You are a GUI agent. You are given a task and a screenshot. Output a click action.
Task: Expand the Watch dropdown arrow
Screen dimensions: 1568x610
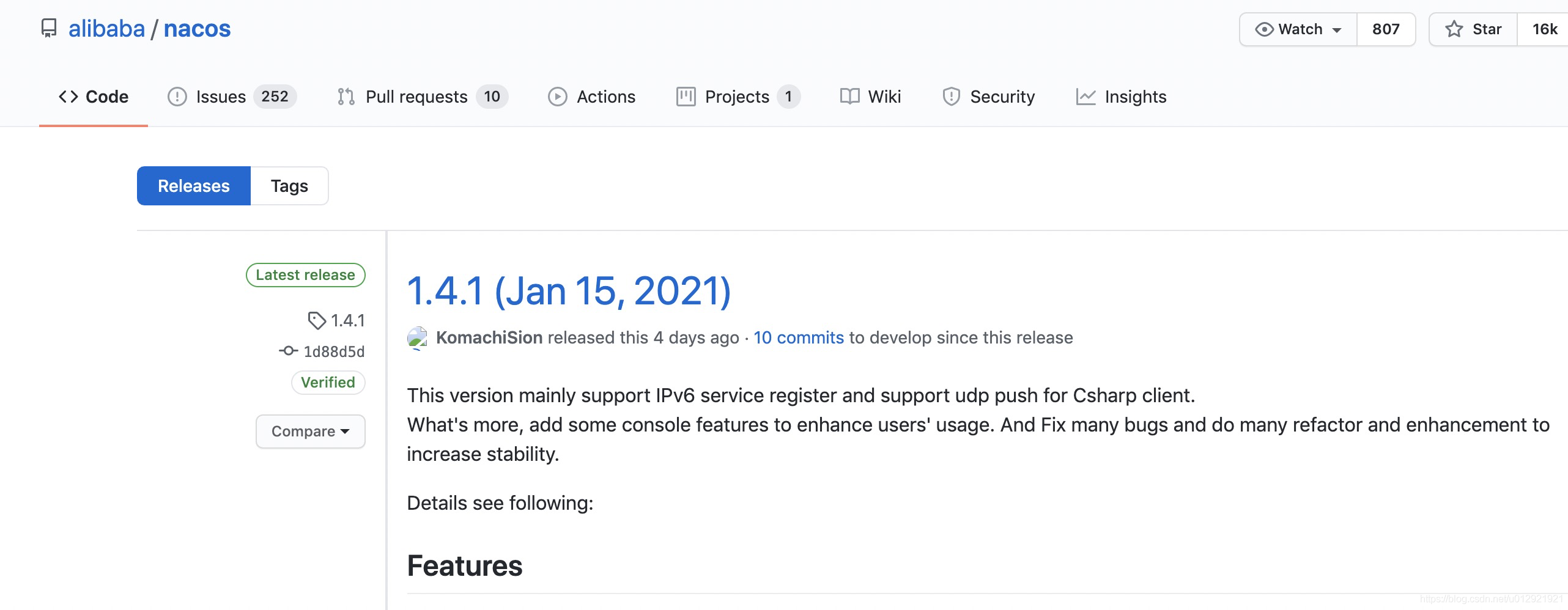(1337, 30)
